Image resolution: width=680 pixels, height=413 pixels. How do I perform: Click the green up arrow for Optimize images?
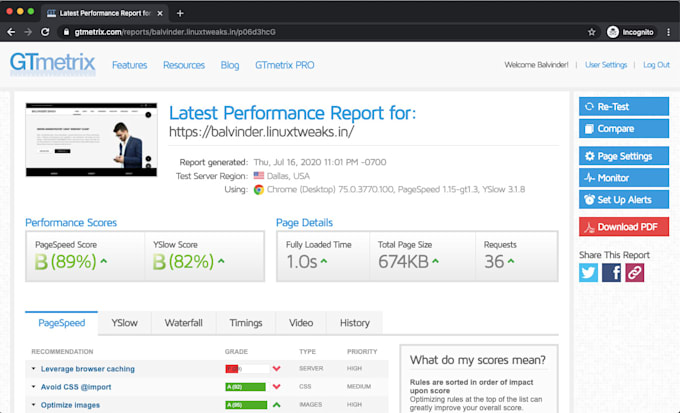point(276,405)
